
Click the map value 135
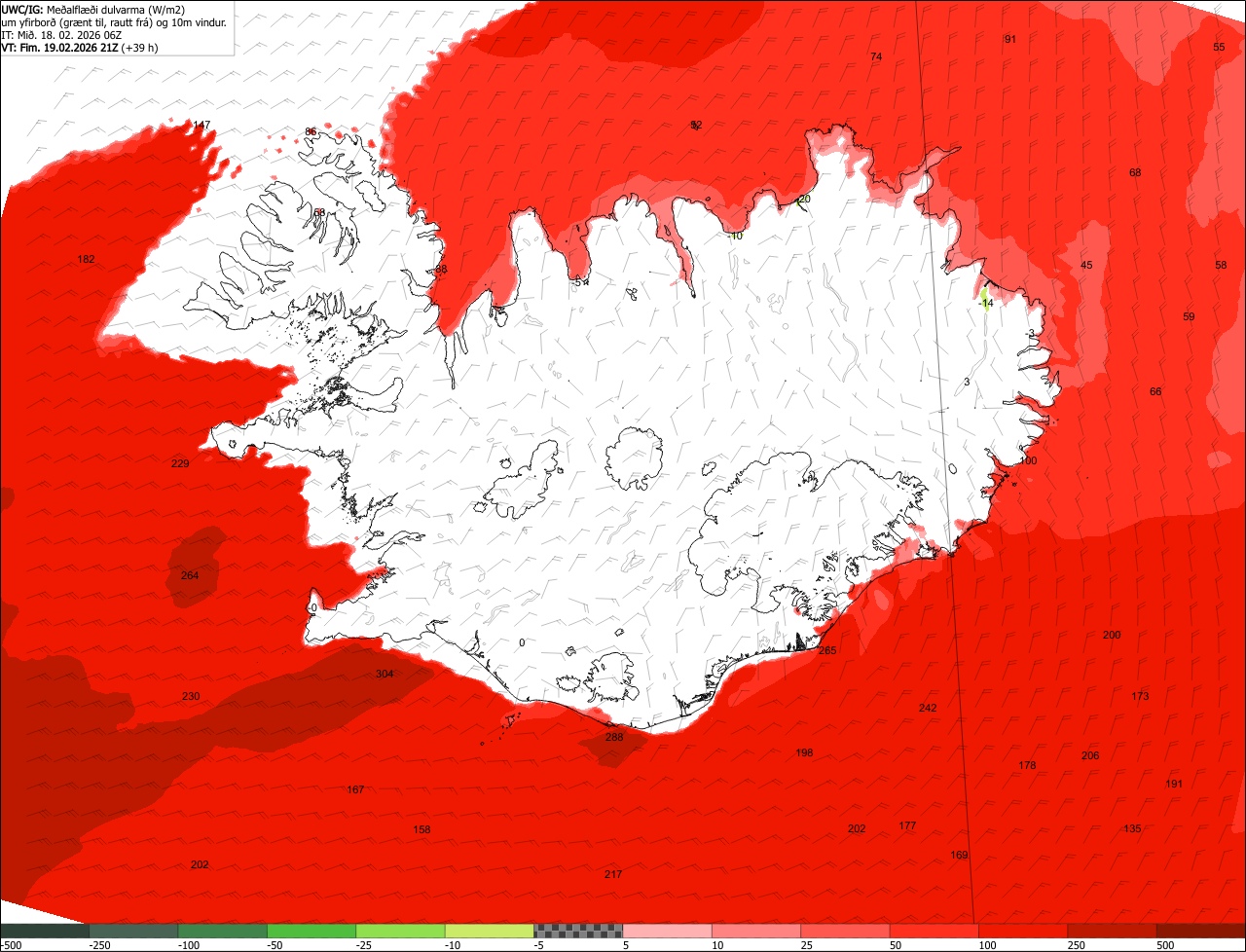click(x=1132, y=828)
